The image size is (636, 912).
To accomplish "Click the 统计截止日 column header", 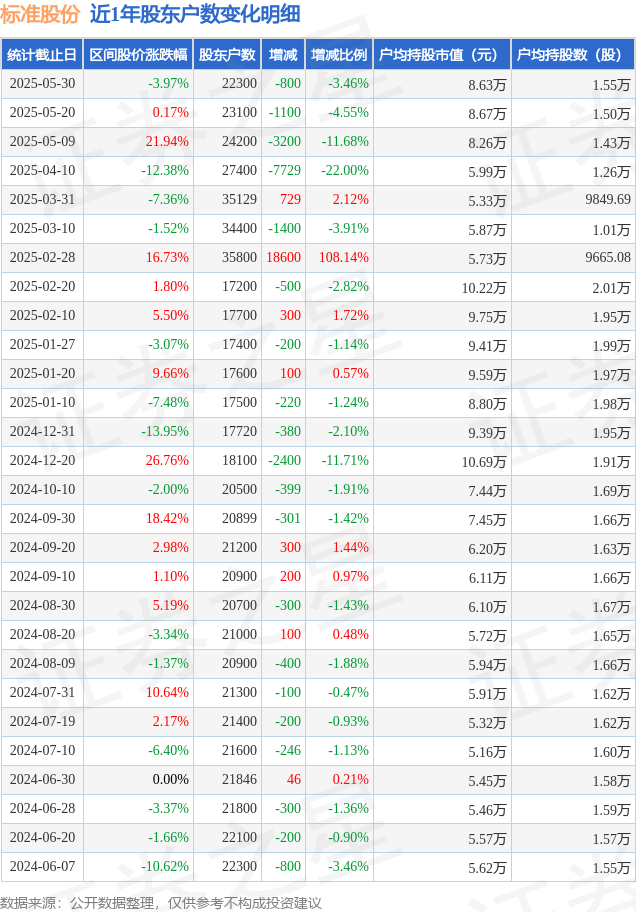I will pyautogui.click(x=41, y=55).
